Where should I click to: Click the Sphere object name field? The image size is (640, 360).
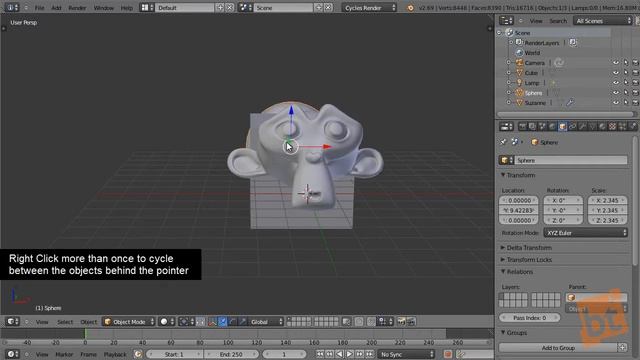[x=571, y=160]
